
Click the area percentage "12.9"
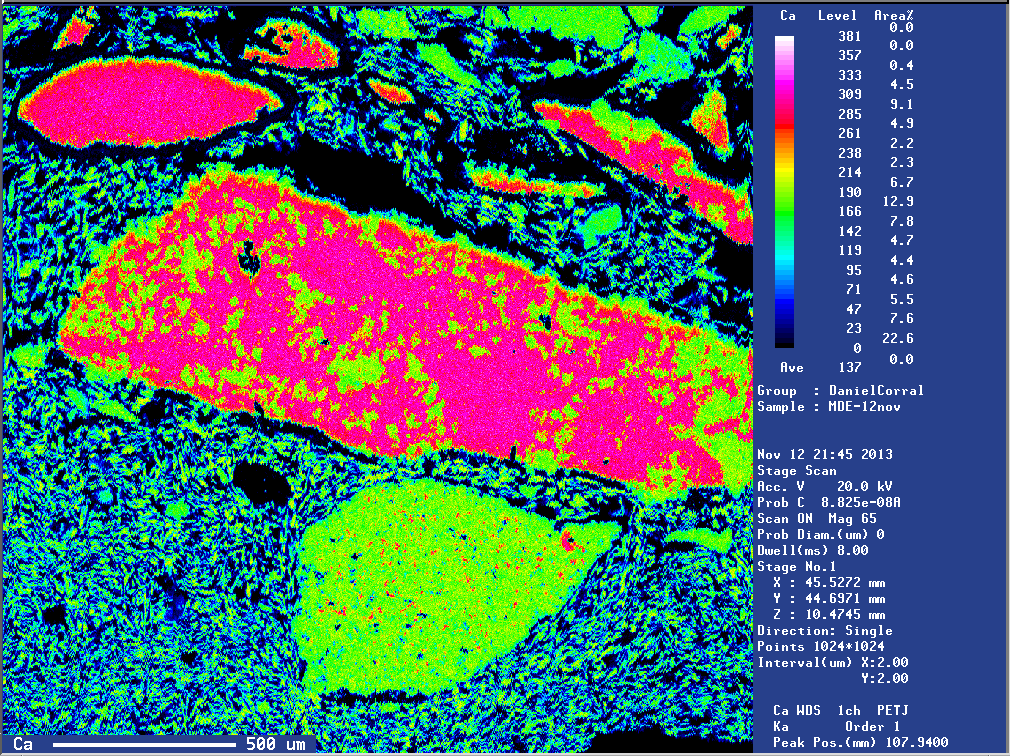pyautogui.click(x=897, y=202)
